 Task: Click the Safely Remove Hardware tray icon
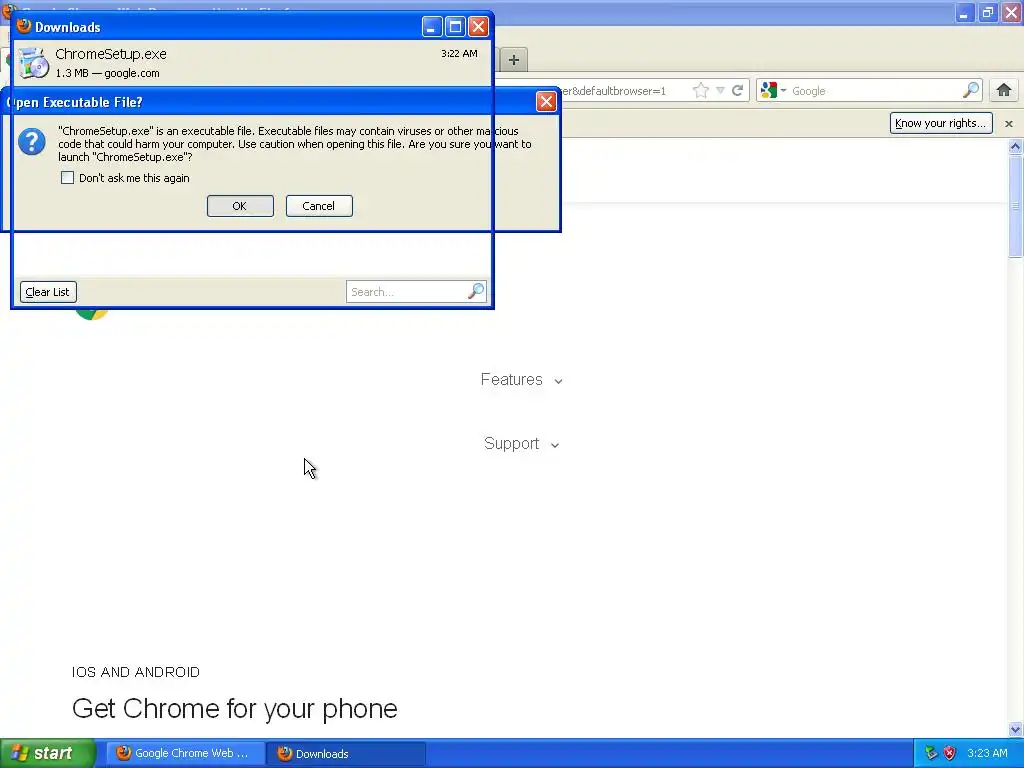931,753
